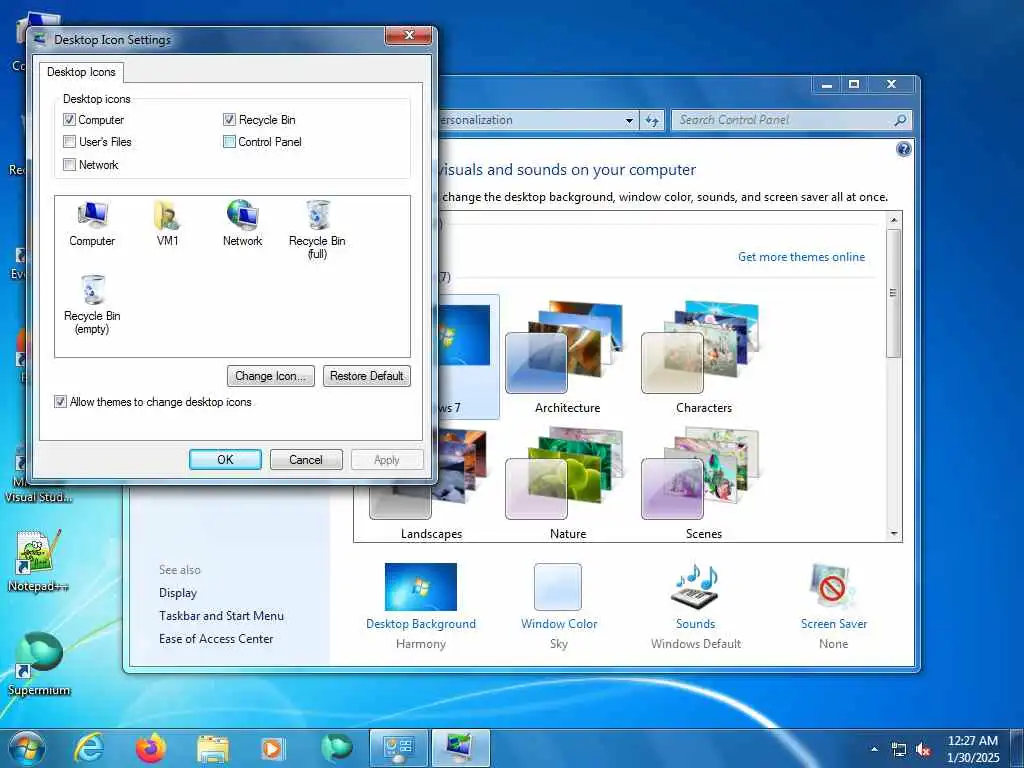Viewport: 1024px width, 768px height.
Task: Uncheck the Recycle Bin checkbox
Action: click(229, 120)
